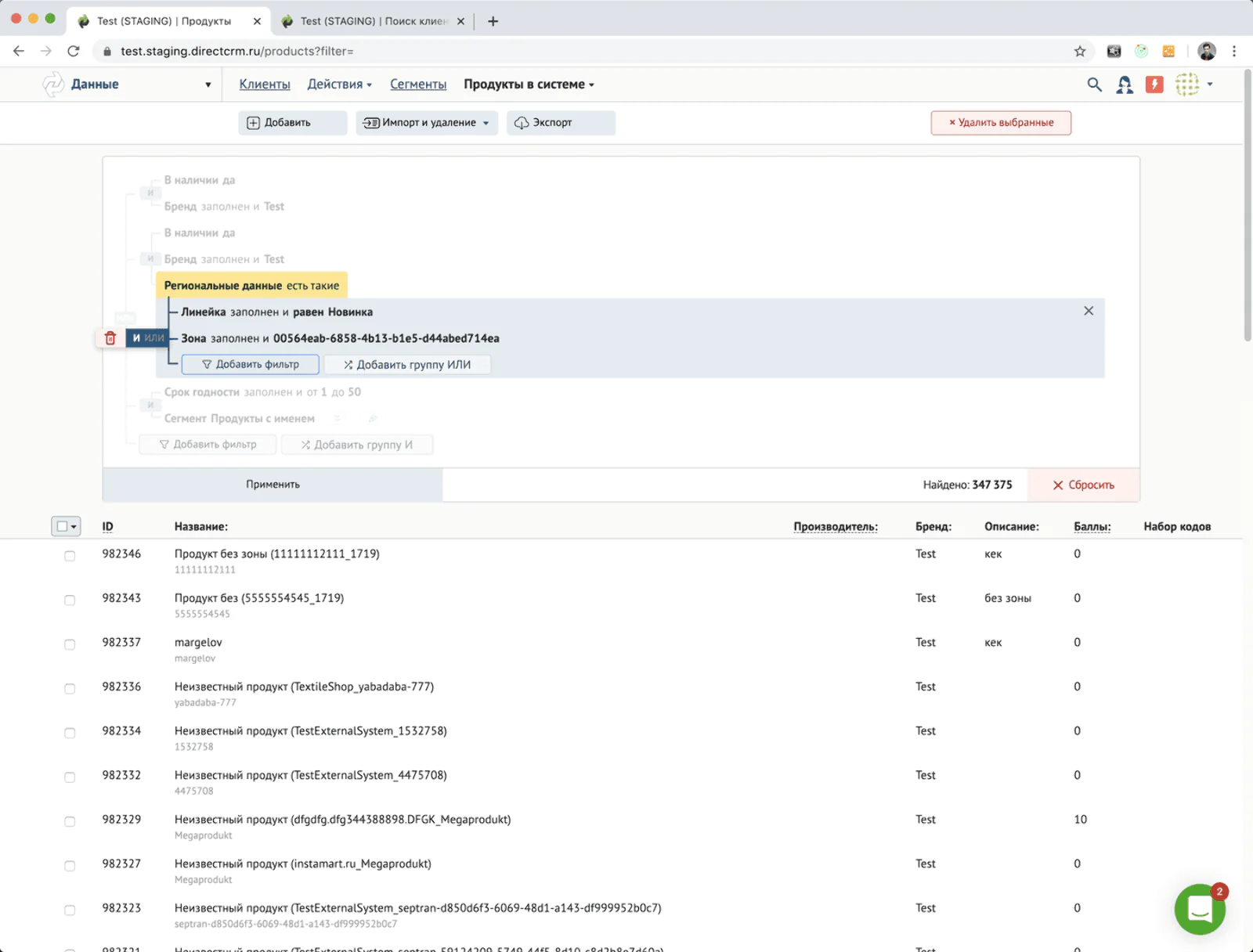The width and height of the screenshot is (1253, 952).
Task: Toggle checkbox for product 982327
Action: click(70, 866)
